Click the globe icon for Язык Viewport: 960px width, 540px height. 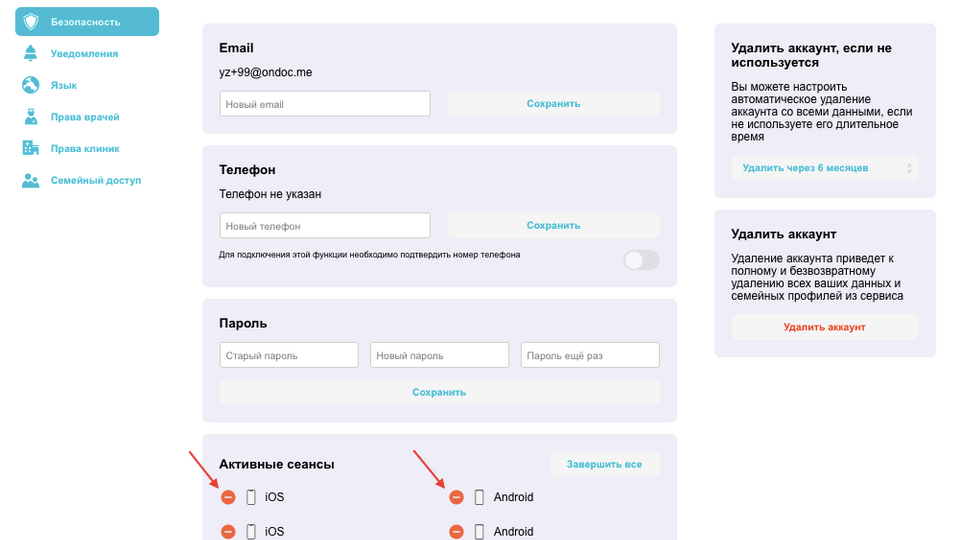(31, 86)
